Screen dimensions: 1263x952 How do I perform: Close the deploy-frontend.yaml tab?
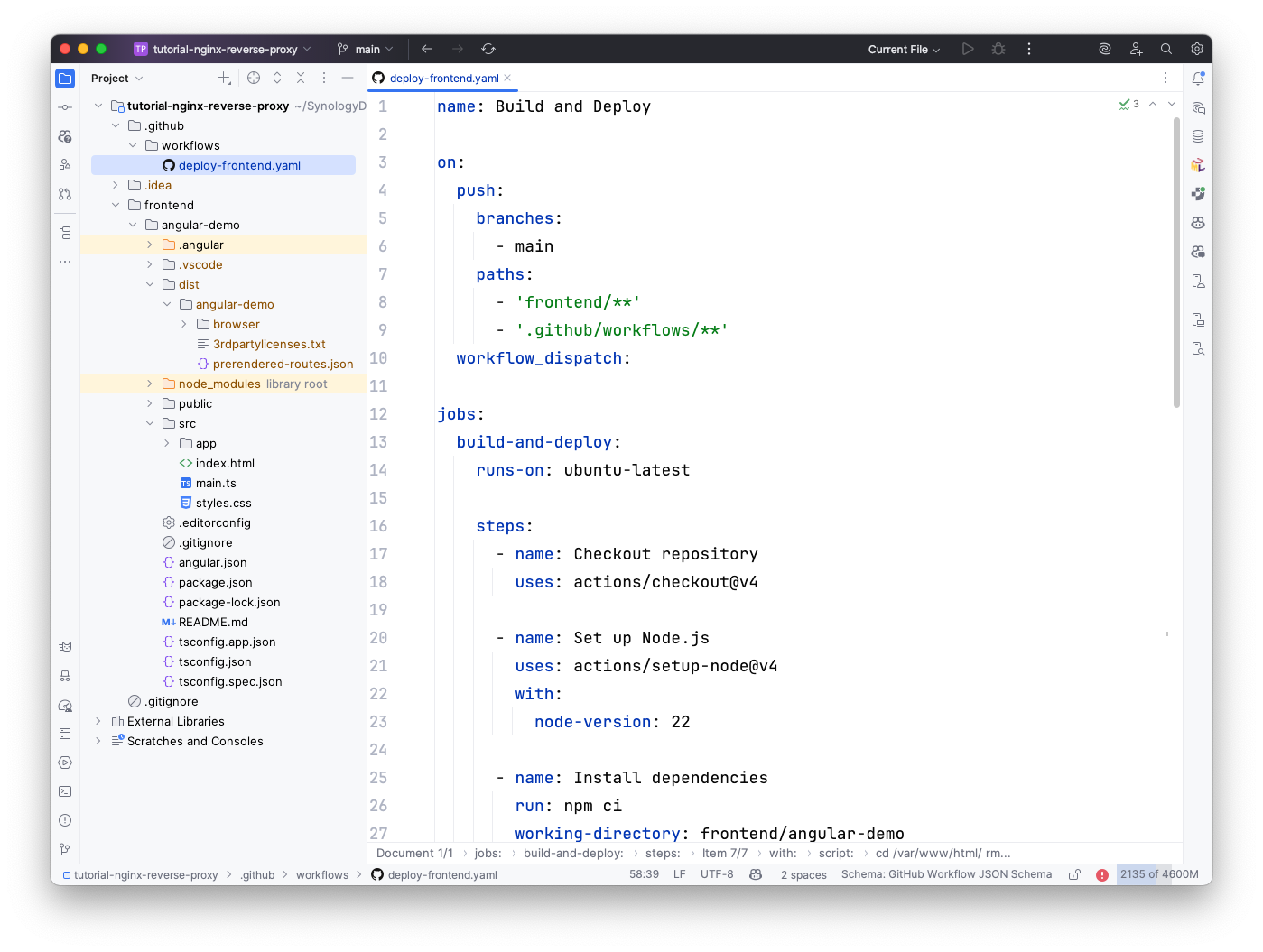click(x=508, y=78)
